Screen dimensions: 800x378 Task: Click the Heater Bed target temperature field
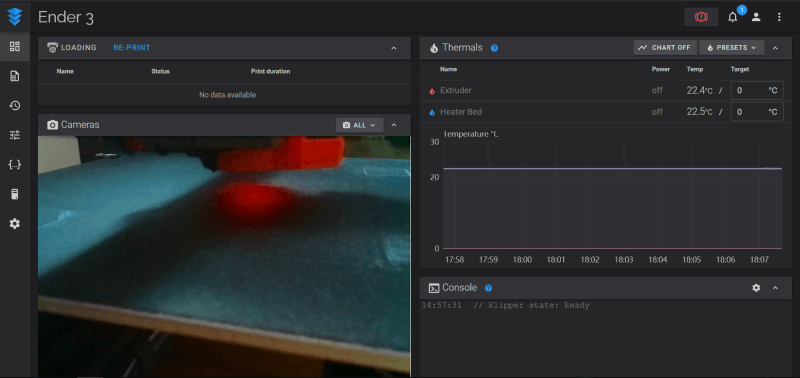coord(757,112)
